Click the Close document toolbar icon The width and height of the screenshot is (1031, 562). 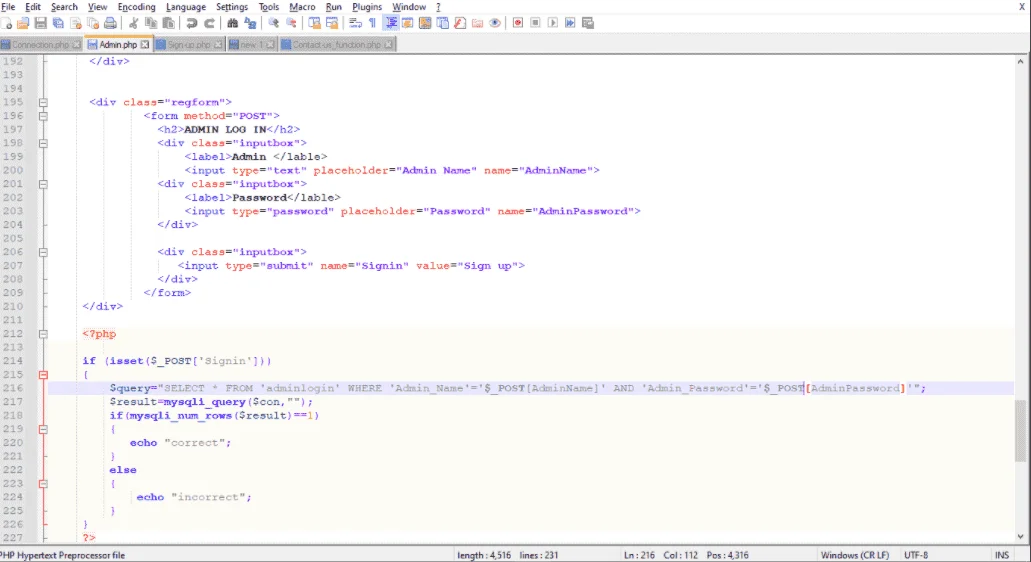76,23
